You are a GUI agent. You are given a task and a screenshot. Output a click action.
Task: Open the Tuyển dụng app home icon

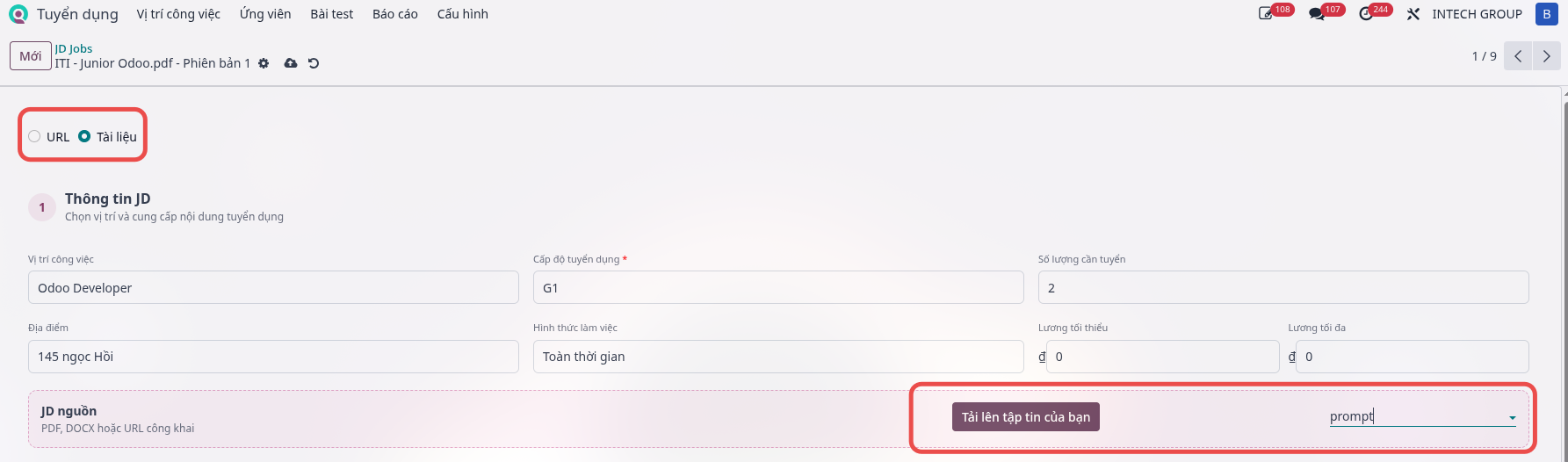(x=18, y=14)
